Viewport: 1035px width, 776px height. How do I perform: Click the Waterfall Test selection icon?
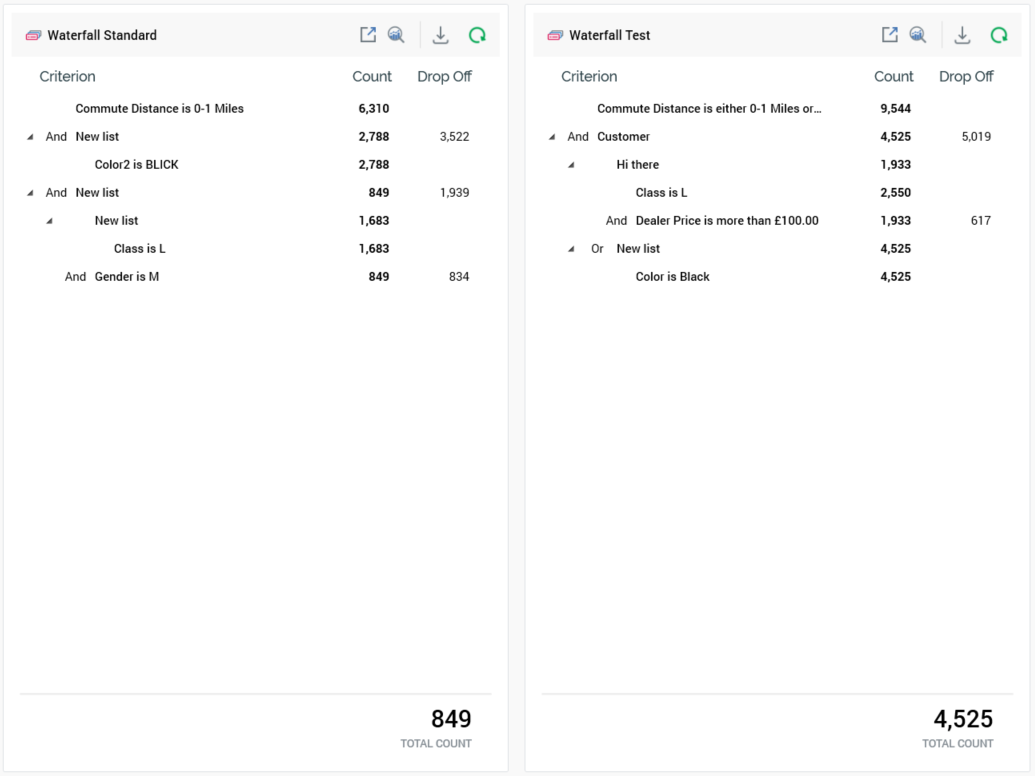pos(555,35)
